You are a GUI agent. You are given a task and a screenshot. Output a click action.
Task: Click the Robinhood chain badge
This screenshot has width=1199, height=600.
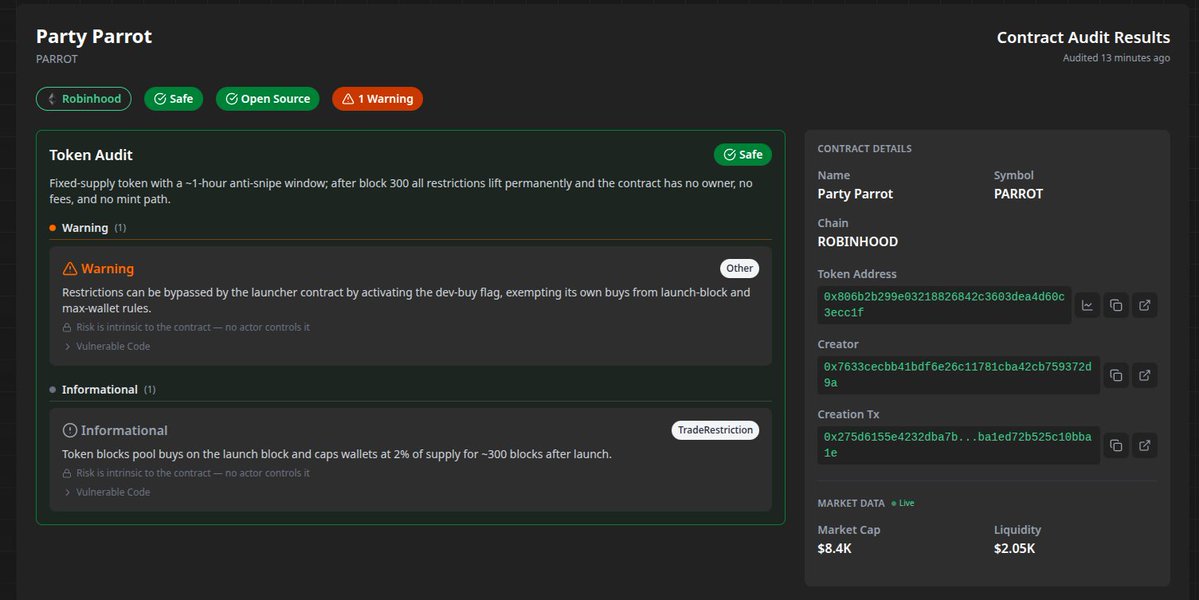point(83,99)
